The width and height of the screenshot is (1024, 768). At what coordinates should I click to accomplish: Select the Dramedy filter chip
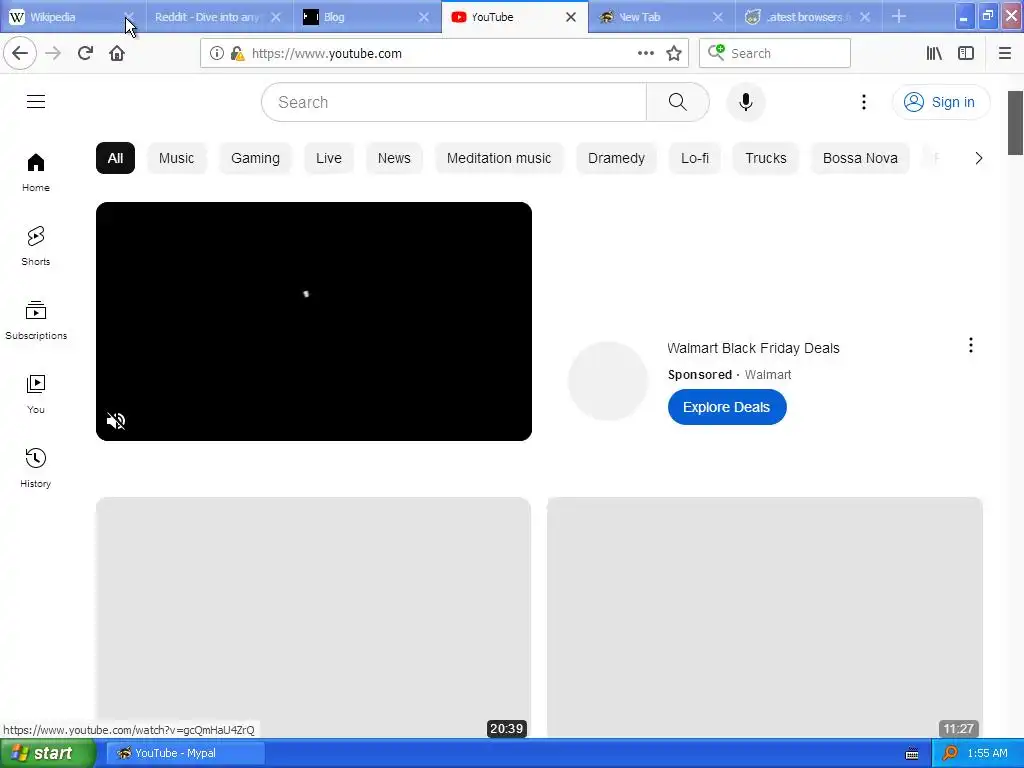pyautogui.click(x=616, y=158)
